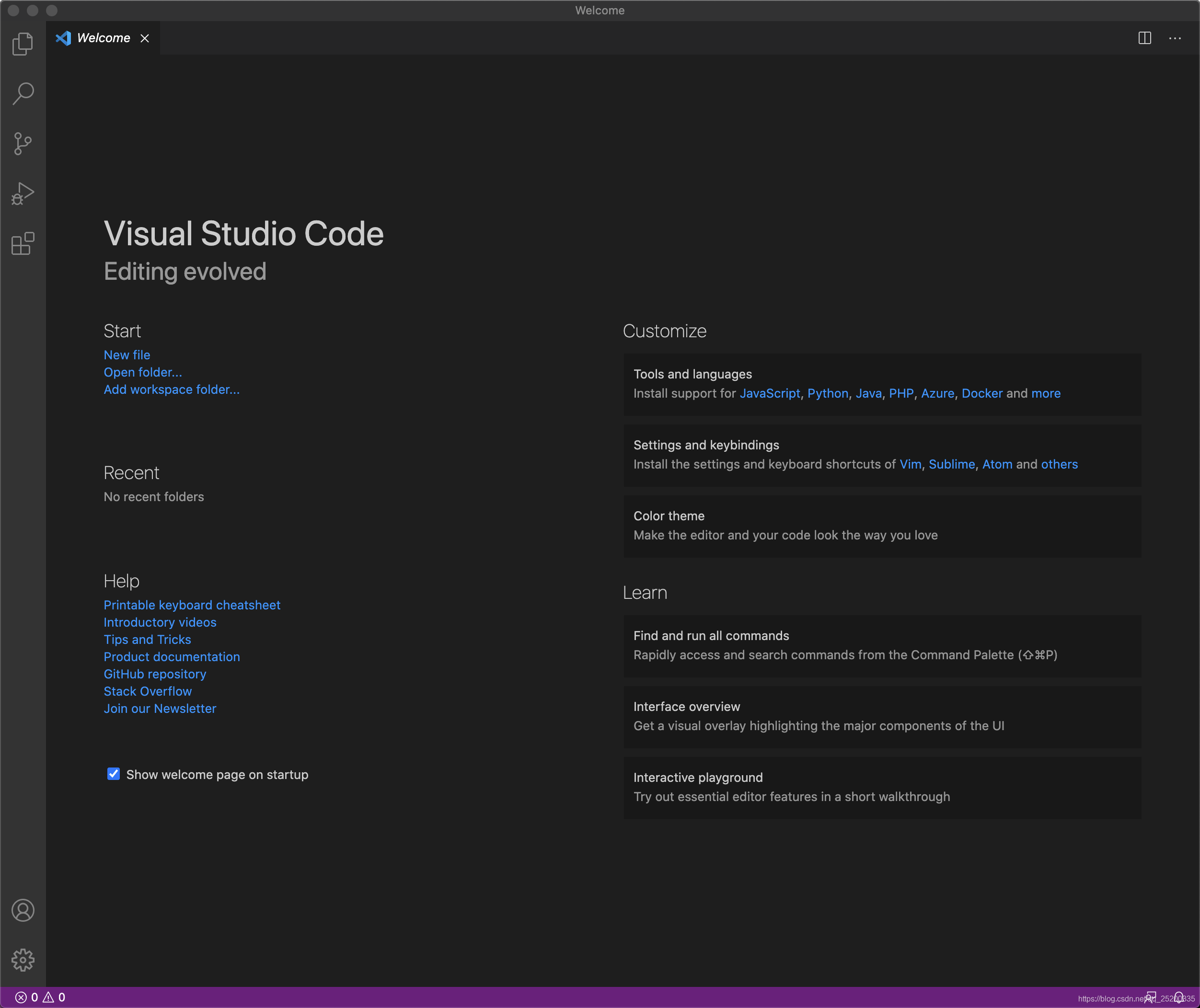Click the others keybindings link
The image size is (1200, 1008).
click(1060, 464)
